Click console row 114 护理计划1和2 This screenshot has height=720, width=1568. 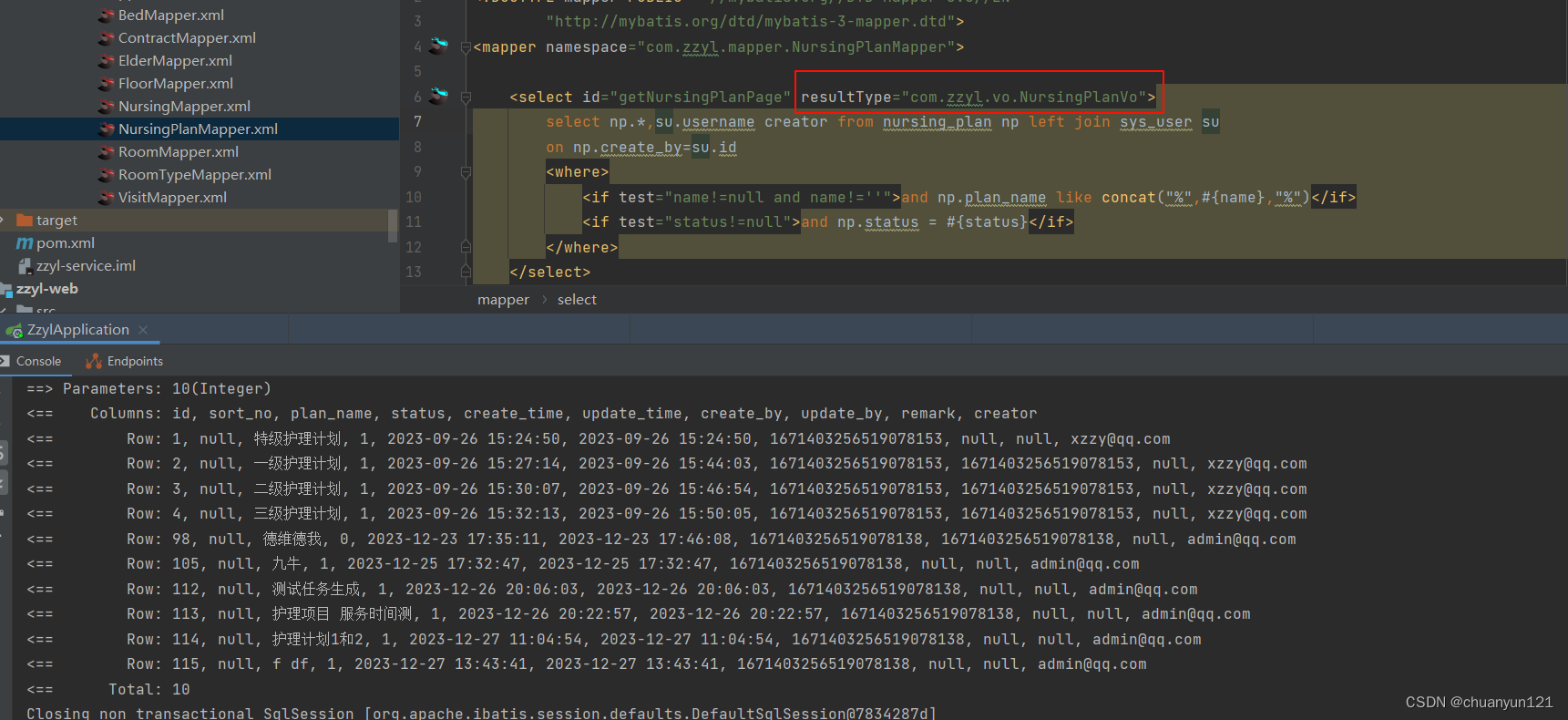point(614,640)
